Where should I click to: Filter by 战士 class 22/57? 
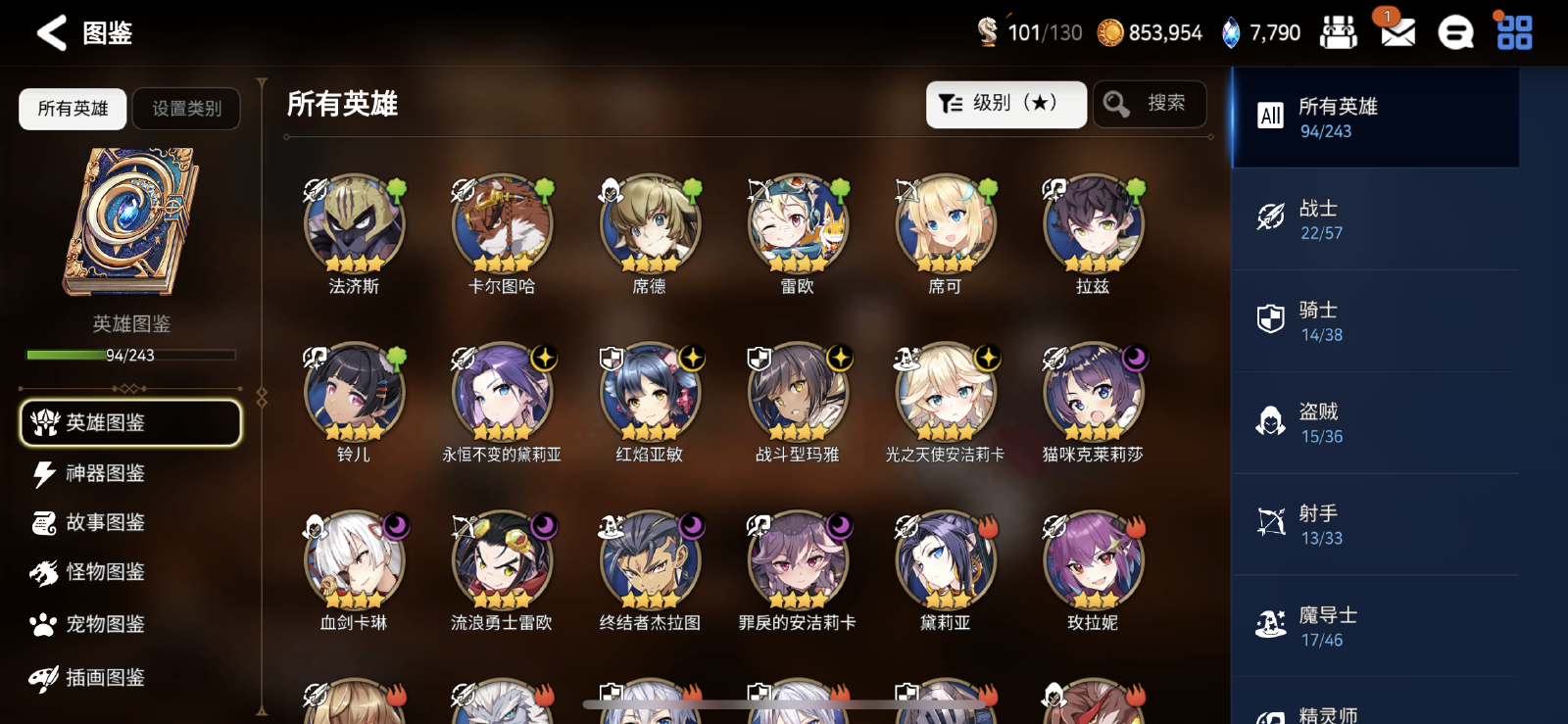(1375, 219)
